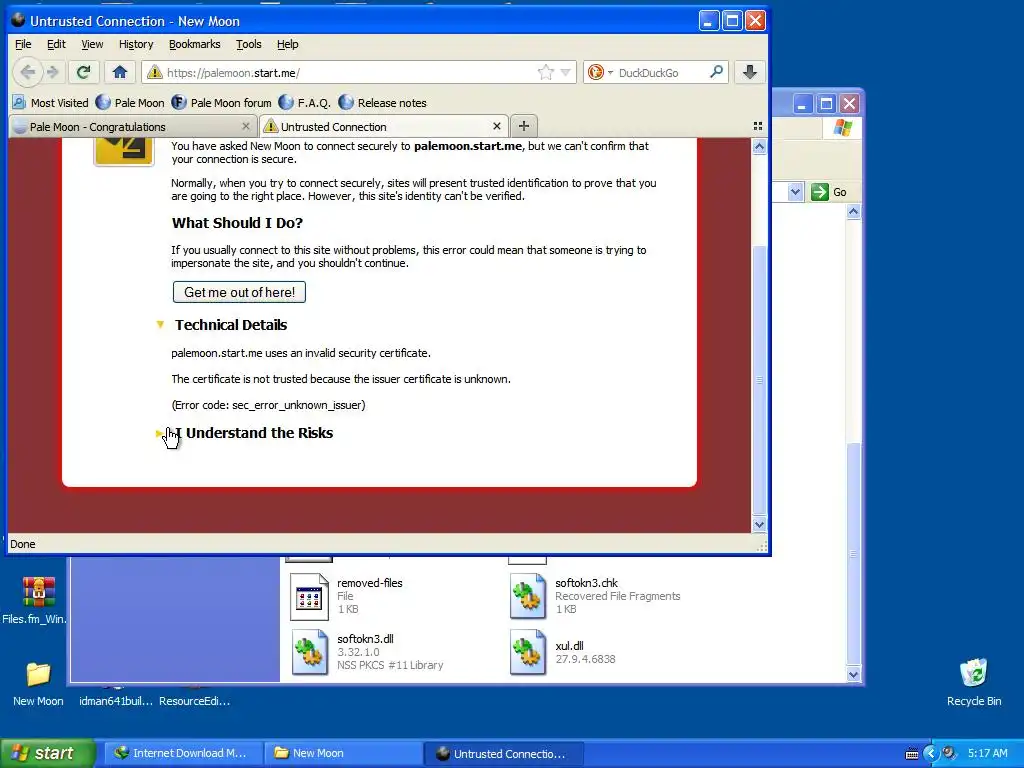Click the search magnifier icon
Image resolution: width=1024 pixels, height=768 pixels.
[716, 72]
